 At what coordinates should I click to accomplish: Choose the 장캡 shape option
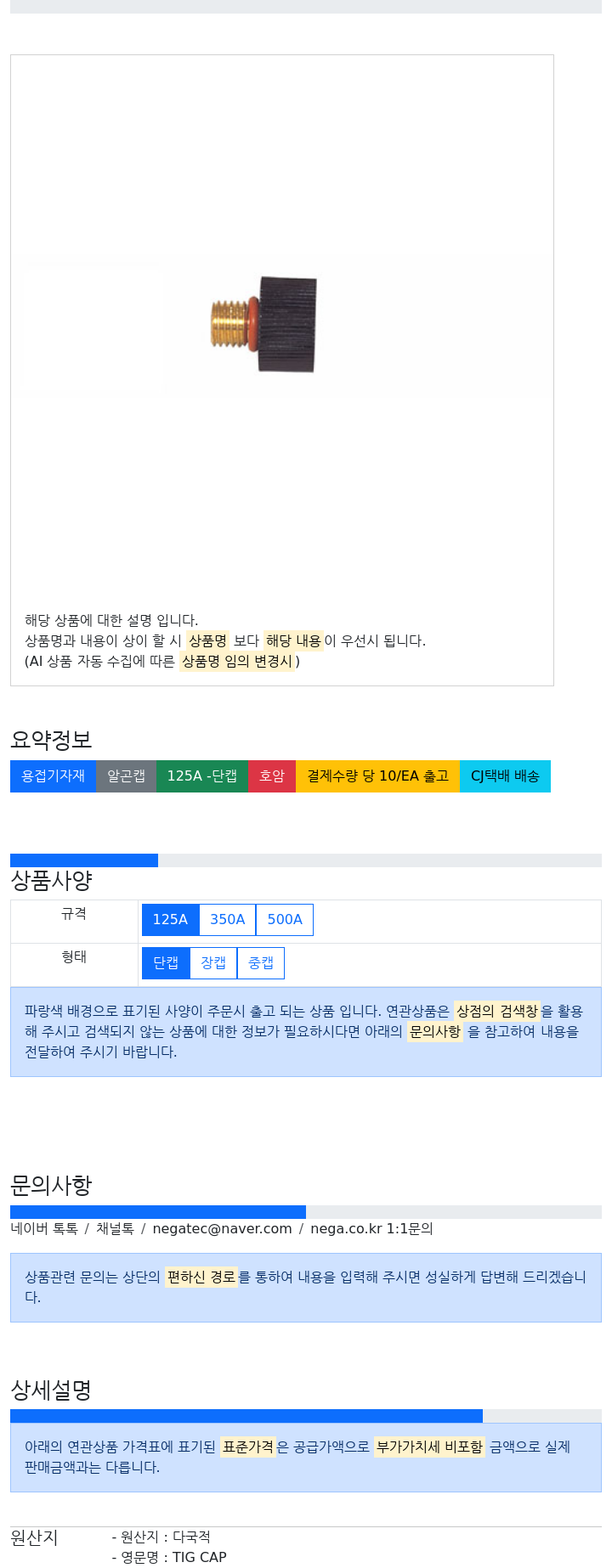(213, 963)
